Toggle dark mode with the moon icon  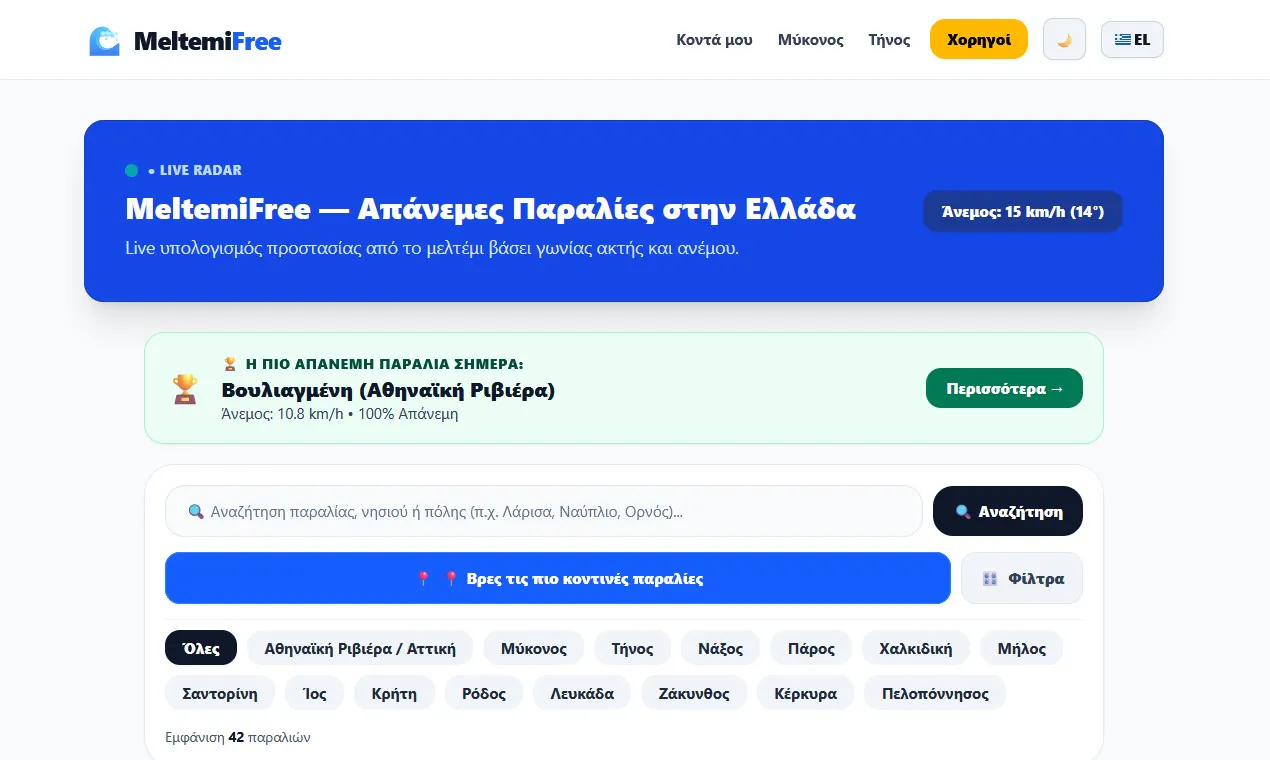(x=1064, y=40)
